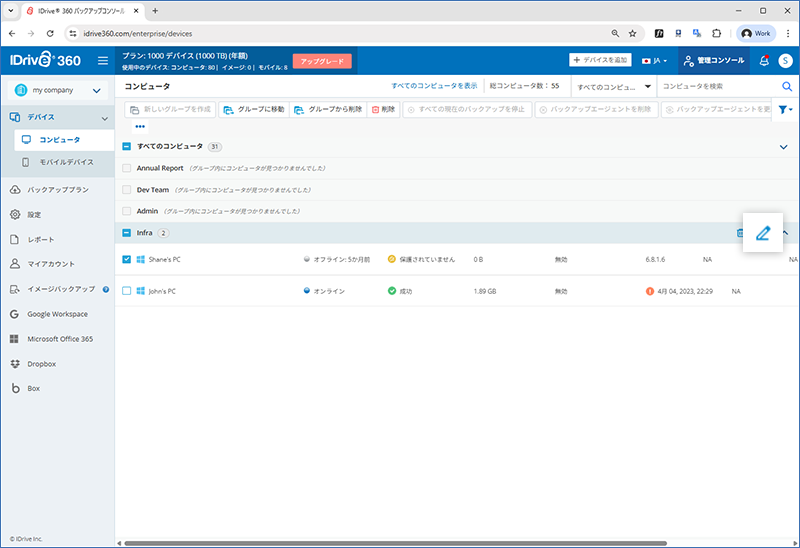Select モバイルデバイス in the sidebar
This screenshot has height=548, width=800.
pyautogui.click(x=66, y=162)
